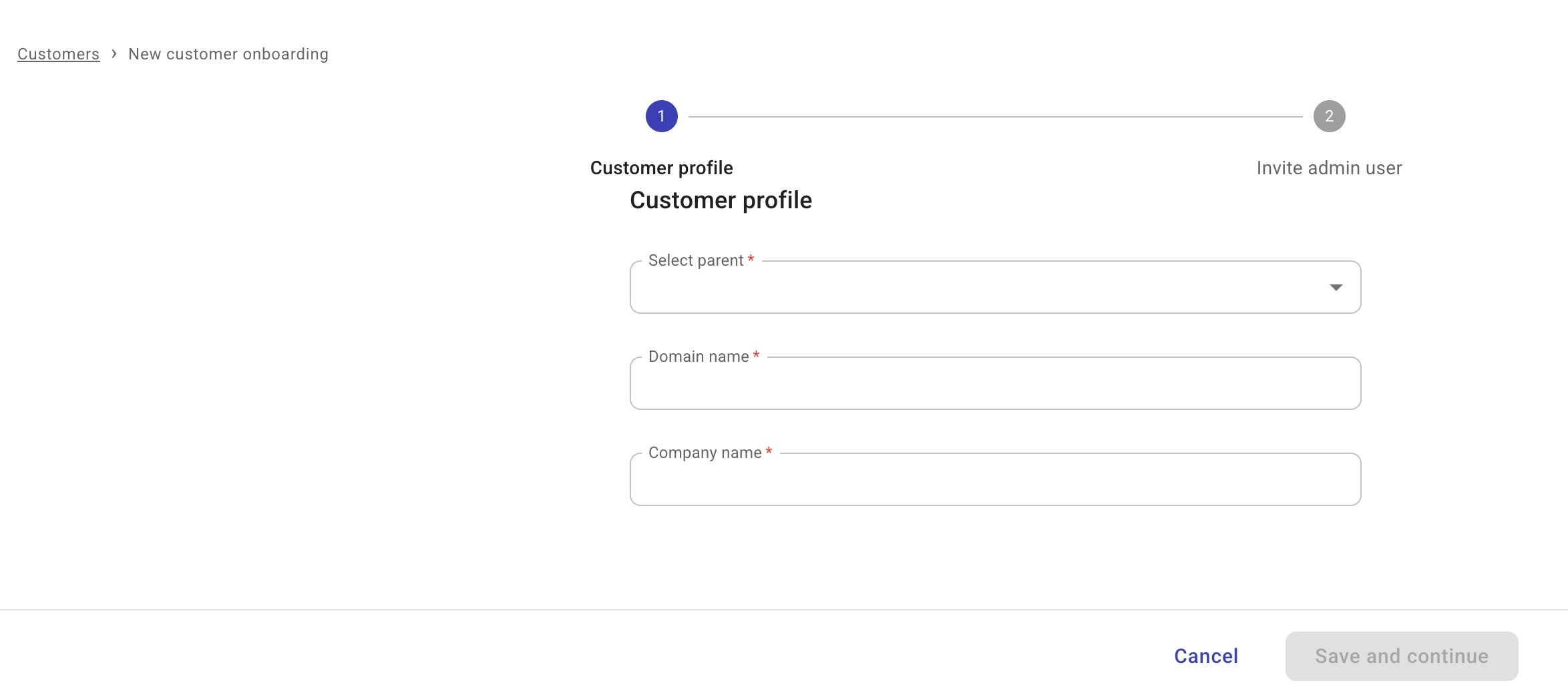Click the New customer onboarding breadcrumb
This screenshot has height=697, width=1568.
click(x=228, y=53)
